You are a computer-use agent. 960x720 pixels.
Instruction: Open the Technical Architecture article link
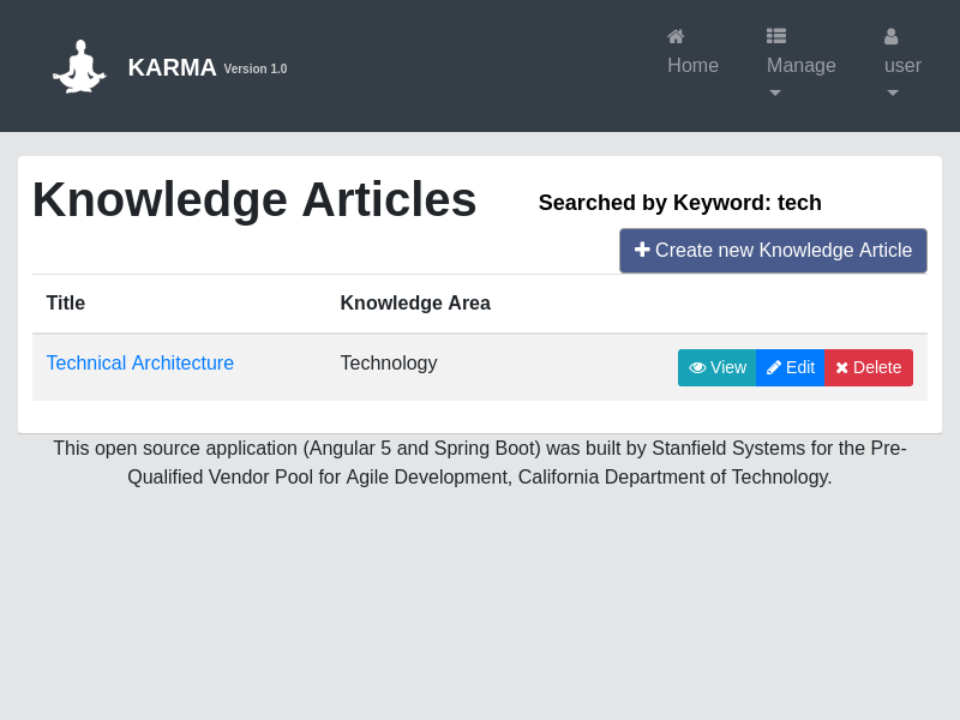coord(140,363)
